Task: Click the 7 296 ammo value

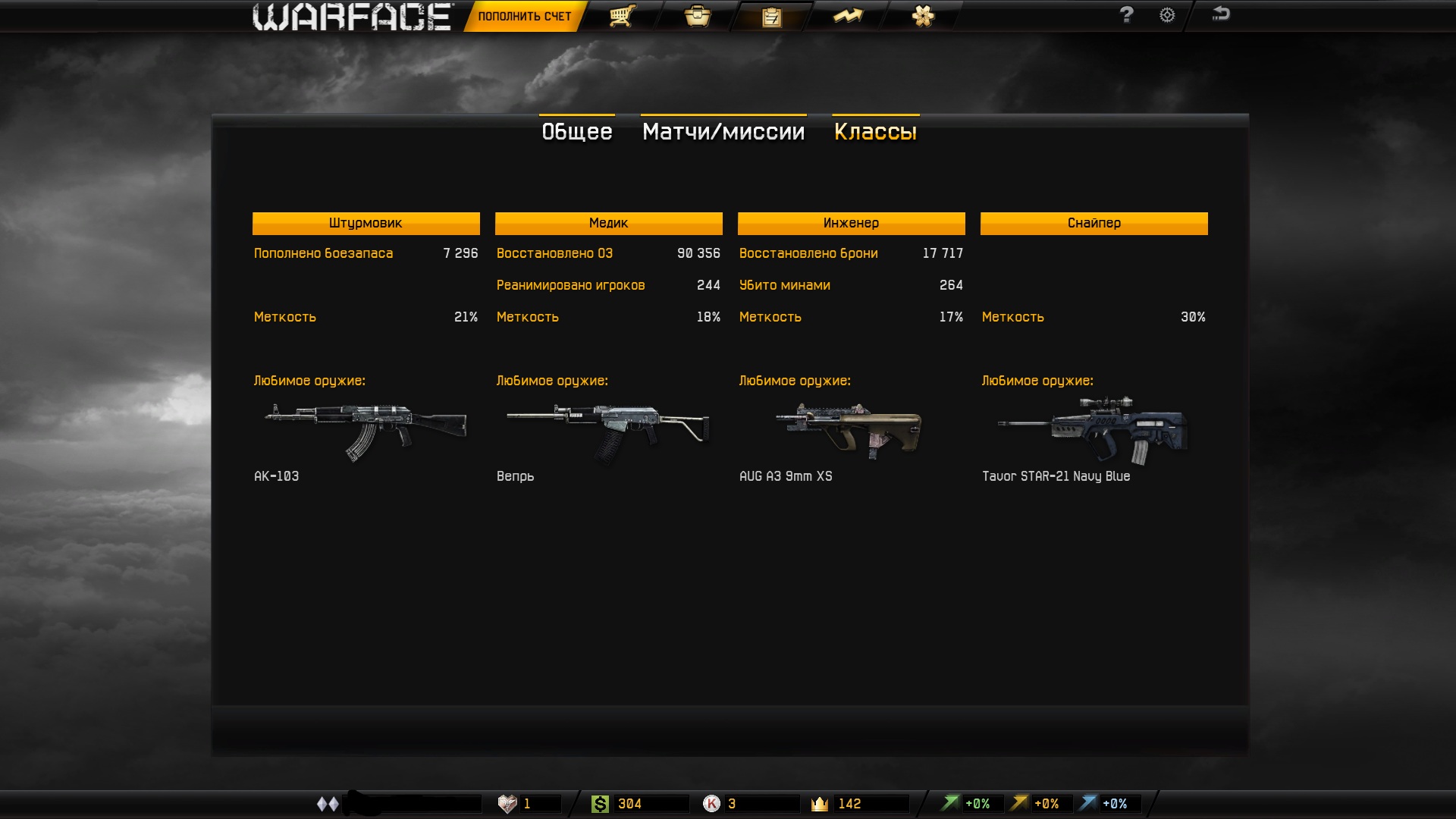Action: (x=460, y=253)
